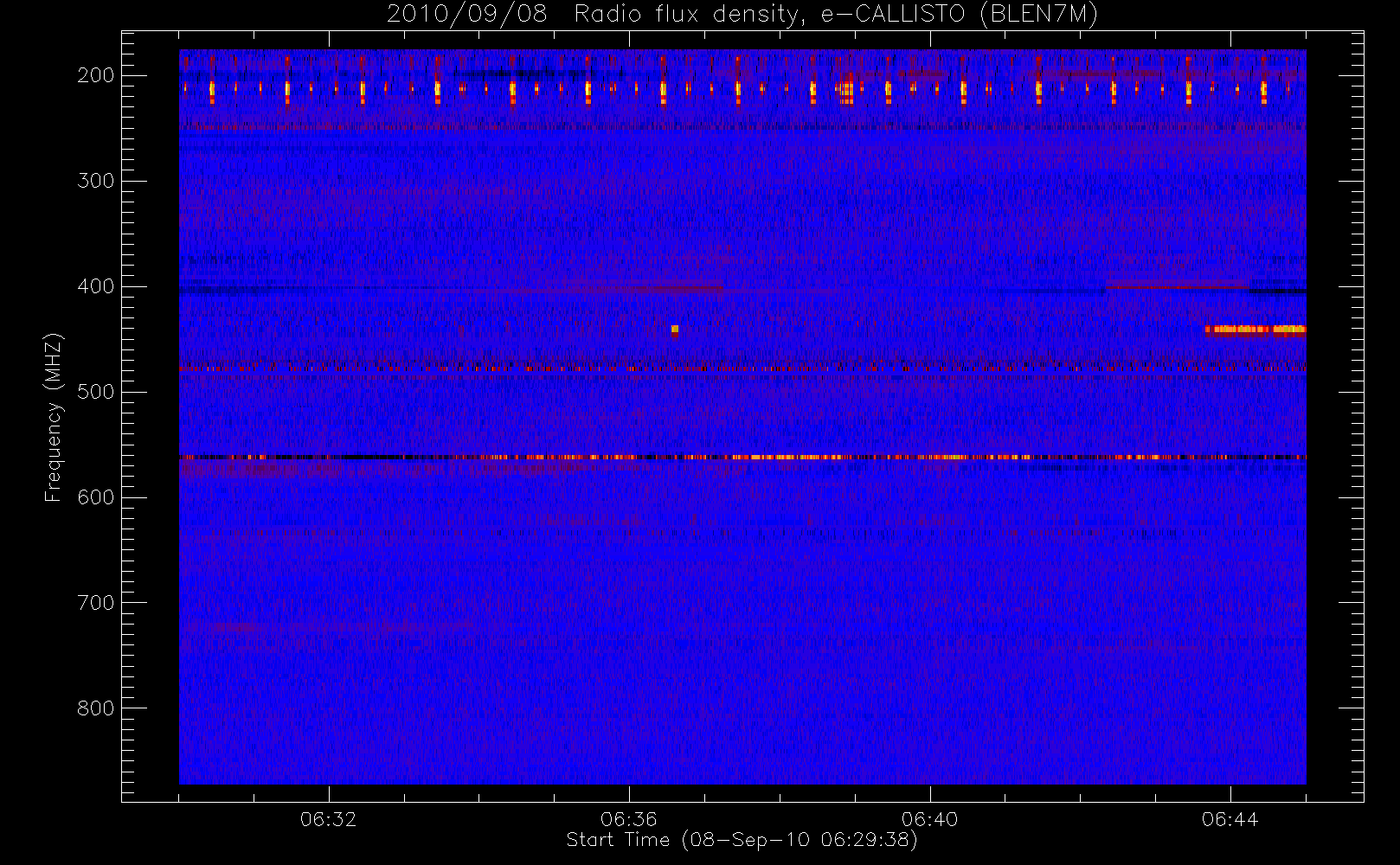Click the continuous orange line near 560 MHz
The height and width of the screenshot is (865, 1400).
pos(742,457)
